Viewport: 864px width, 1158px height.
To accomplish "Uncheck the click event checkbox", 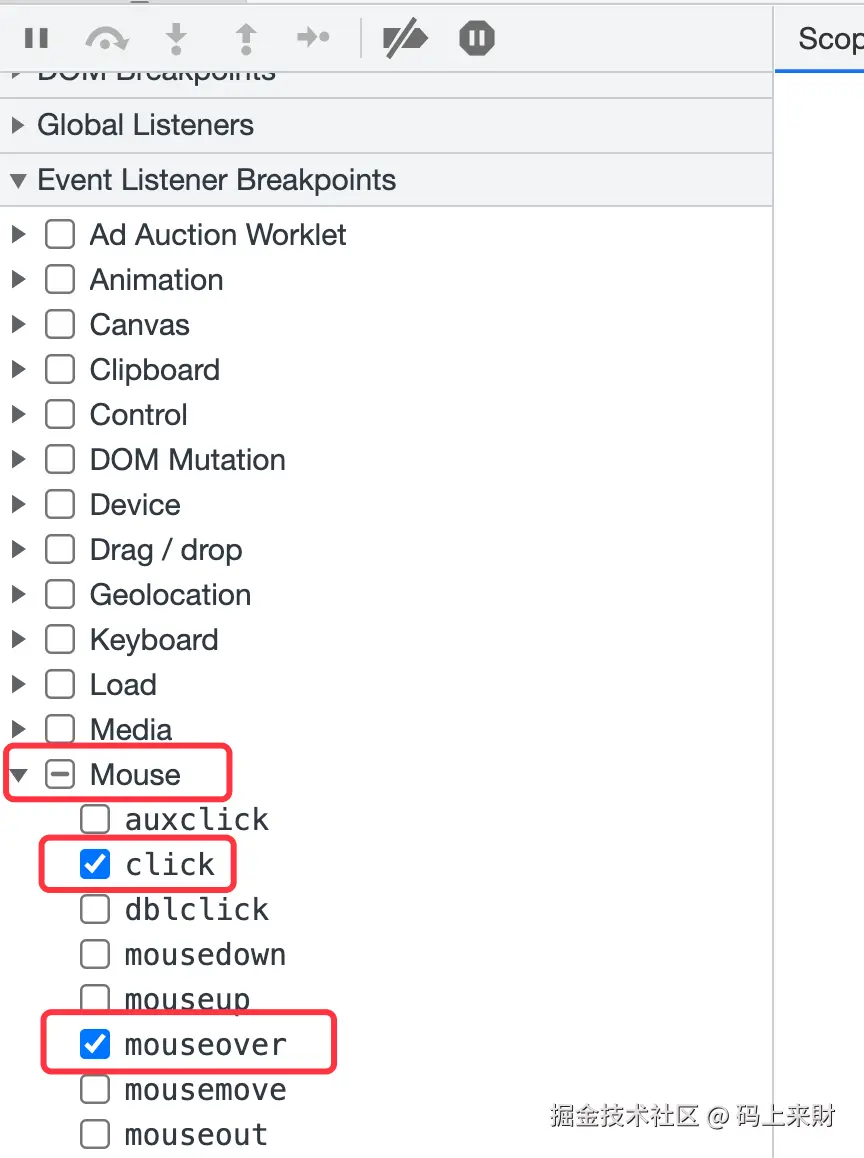I will tap(95, 865).
